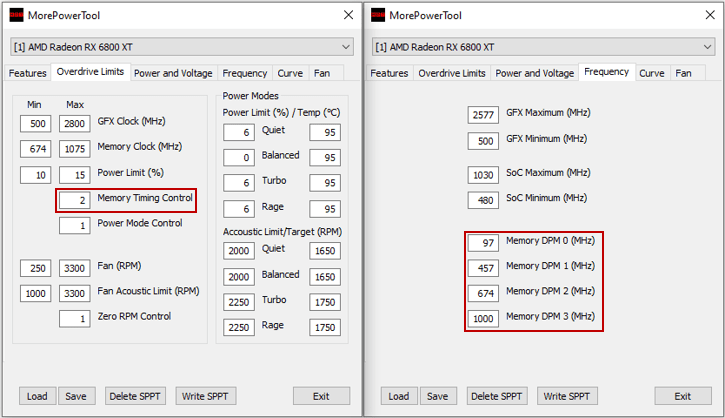Open Frequency tab in left window

coord(245,73)
